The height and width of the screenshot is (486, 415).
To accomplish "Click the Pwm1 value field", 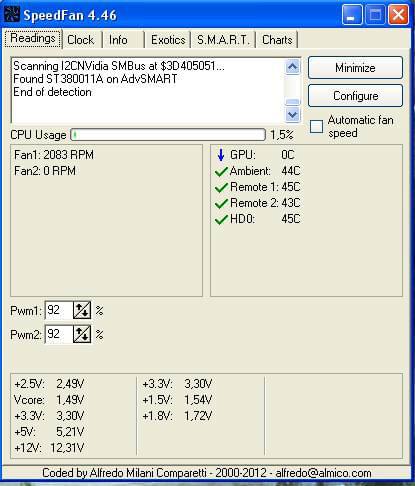I will click(x=58, y=310).
